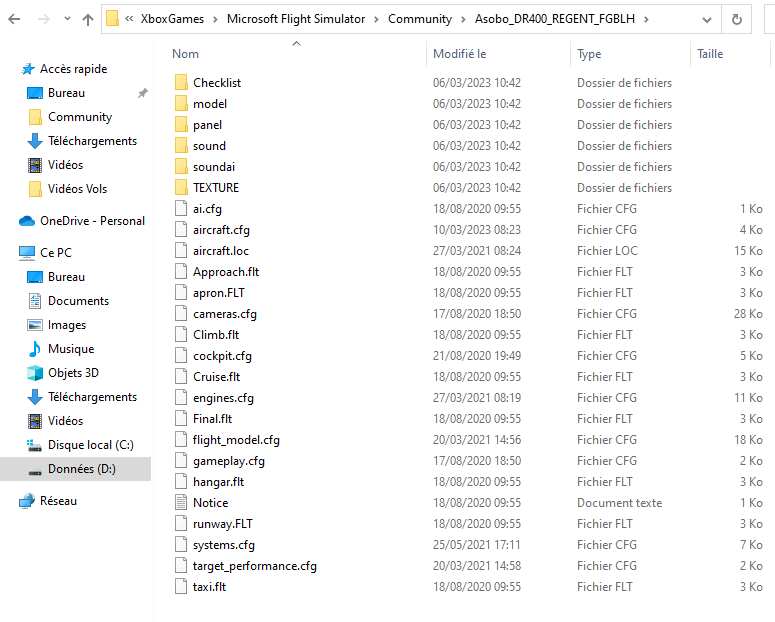Select the model folder icon

click(x=181, y=104)
